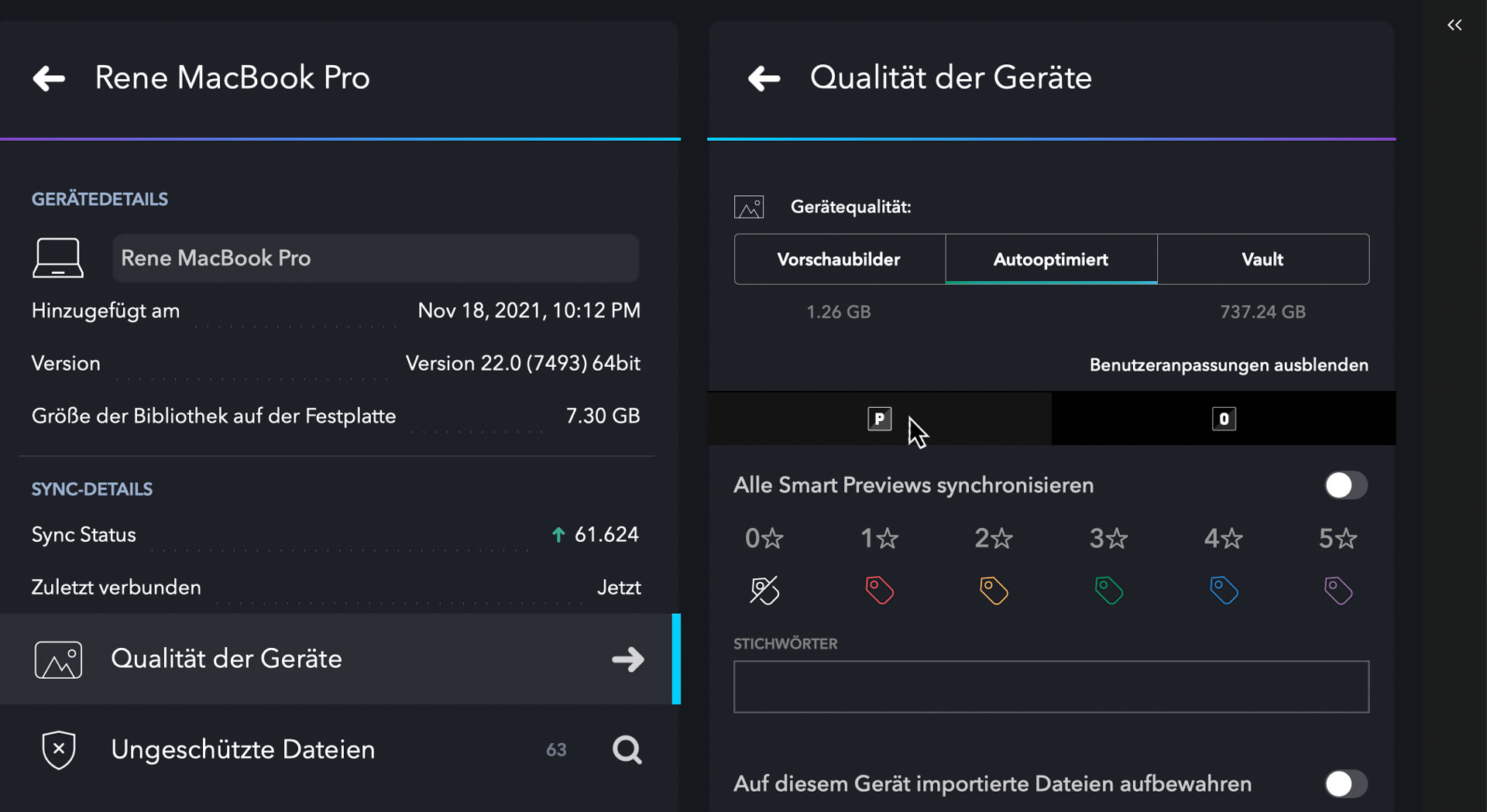Image resolution: width=1487 pixels, height=812 pixels.
Task: Click the 1.26 GB size under Vorschaubilder
Action: pos(839,312)
